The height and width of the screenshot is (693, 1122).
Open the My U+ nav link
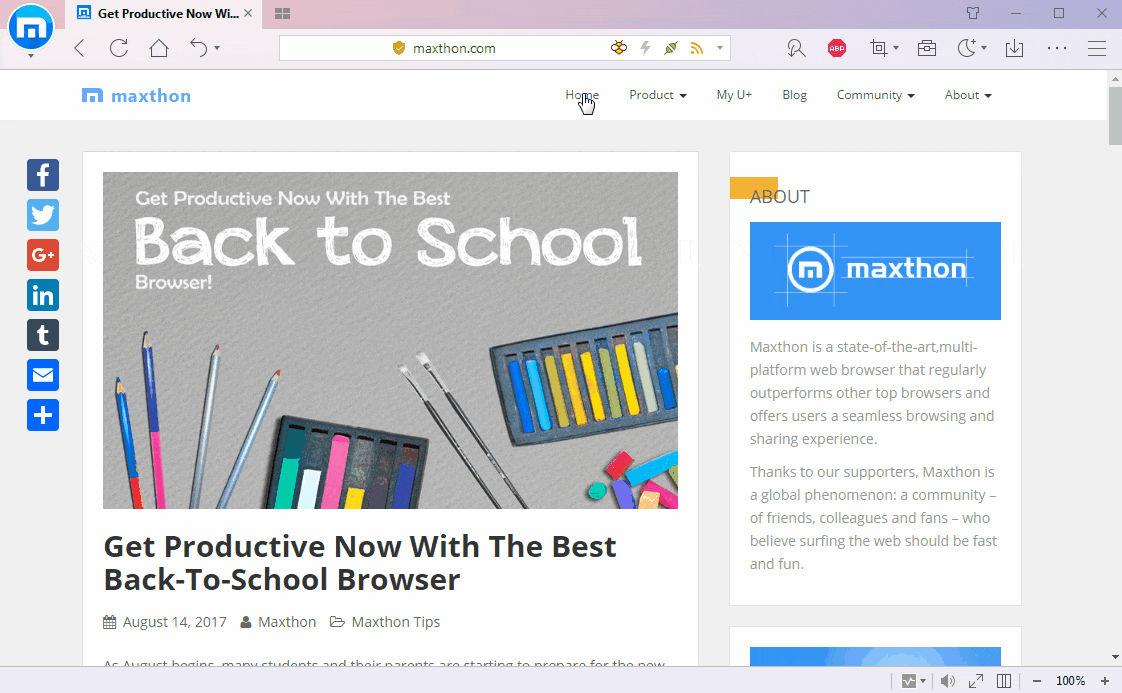coord(734,94)
